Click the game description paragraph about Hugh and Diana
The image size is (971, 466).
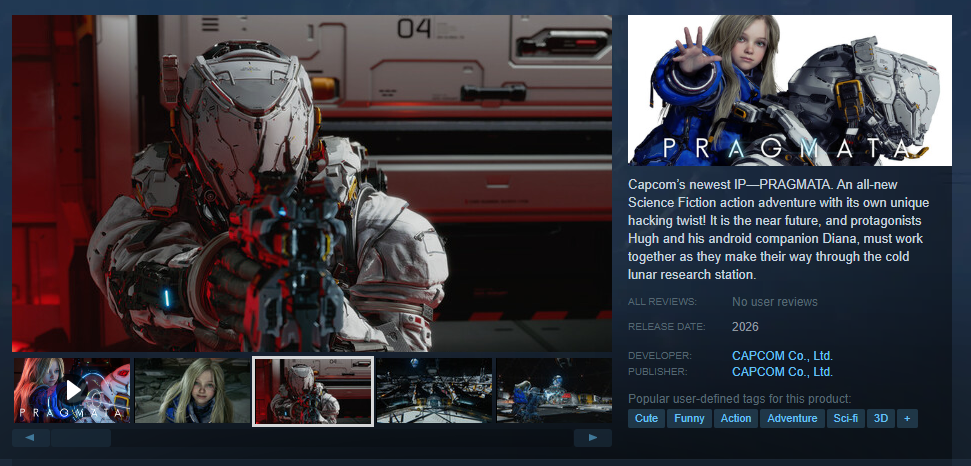pos(778,230)
